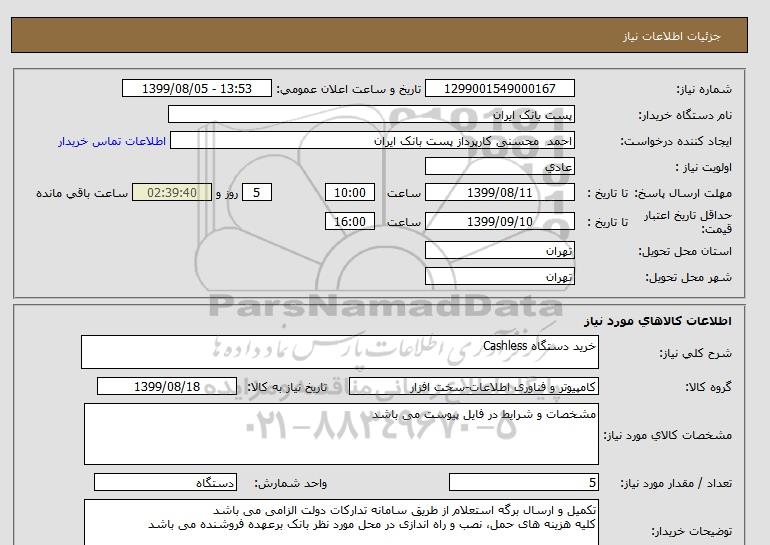Viewport: 770px width, 545px height.
Task: Click the buyer name field پست بانک ایران
Action: click(371, 114)
